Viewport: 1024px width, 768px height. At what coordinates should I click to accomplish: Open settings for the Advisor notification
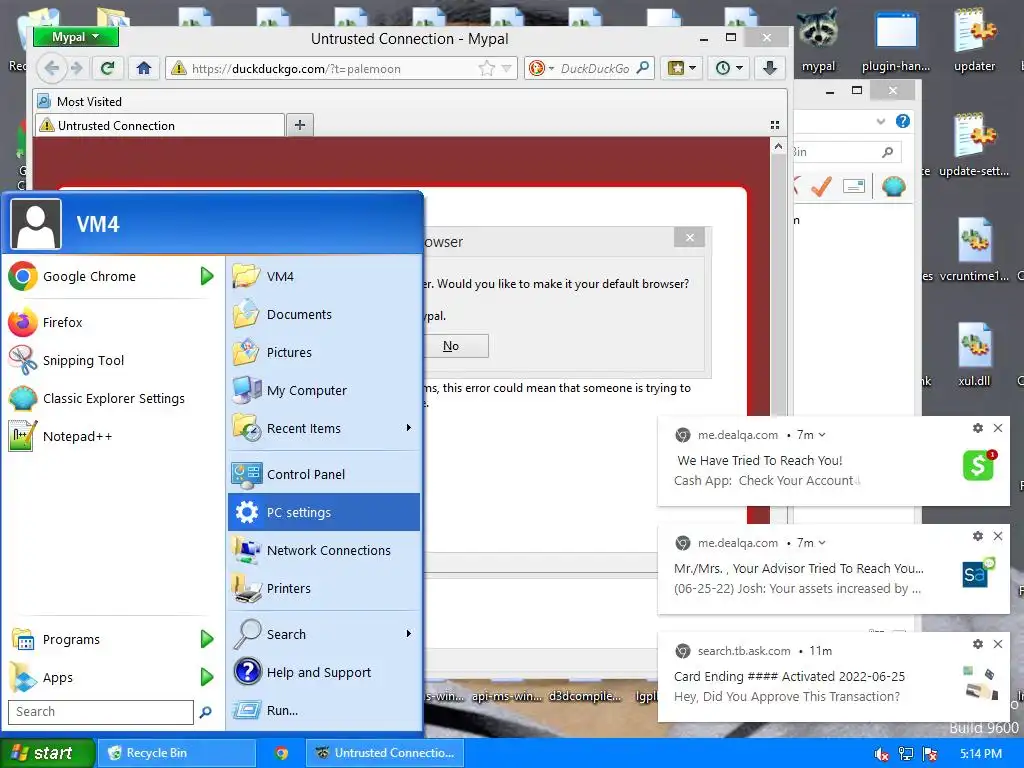coord(978,536)
